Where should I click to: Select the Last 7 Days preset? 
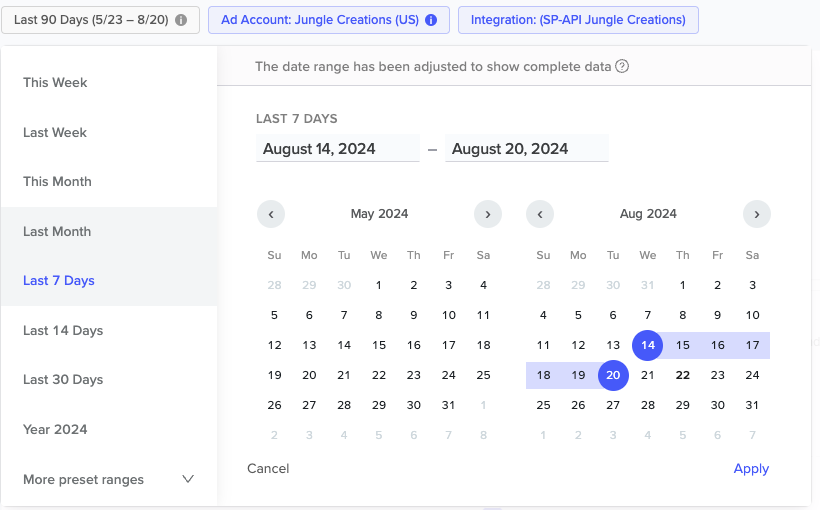(109, 281)
